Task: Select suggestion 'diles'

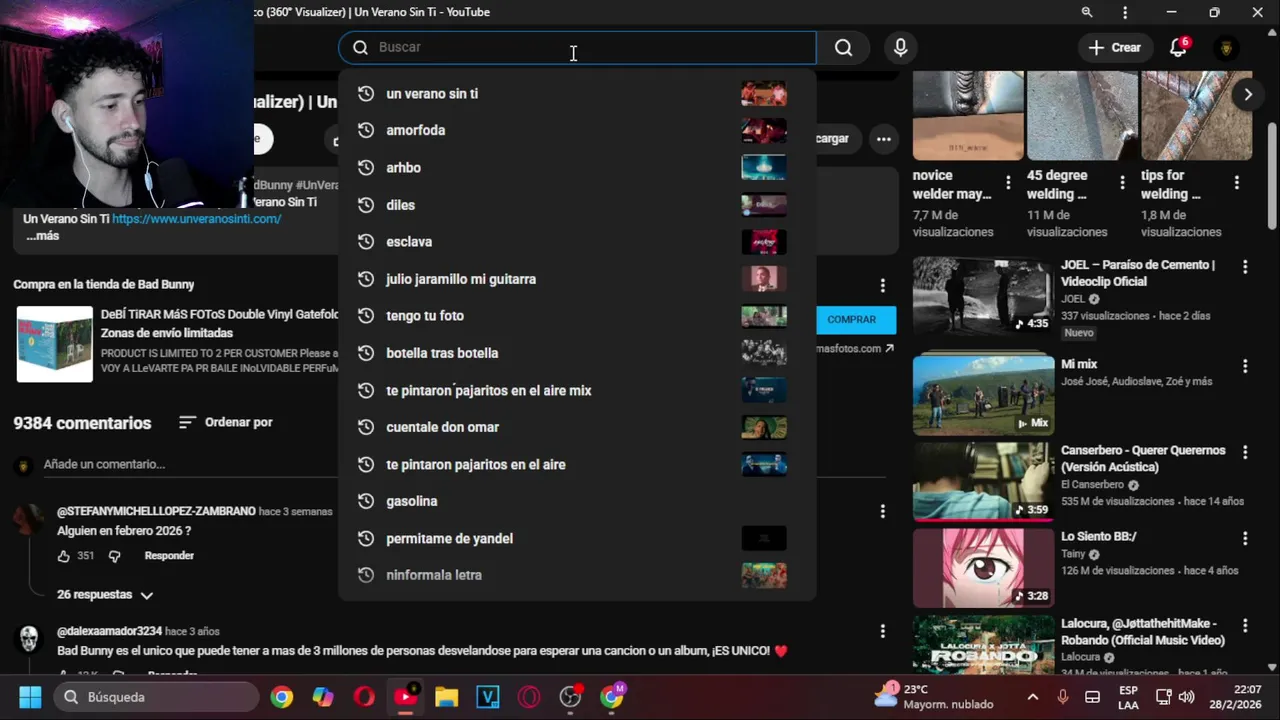Action: [577, 205]
